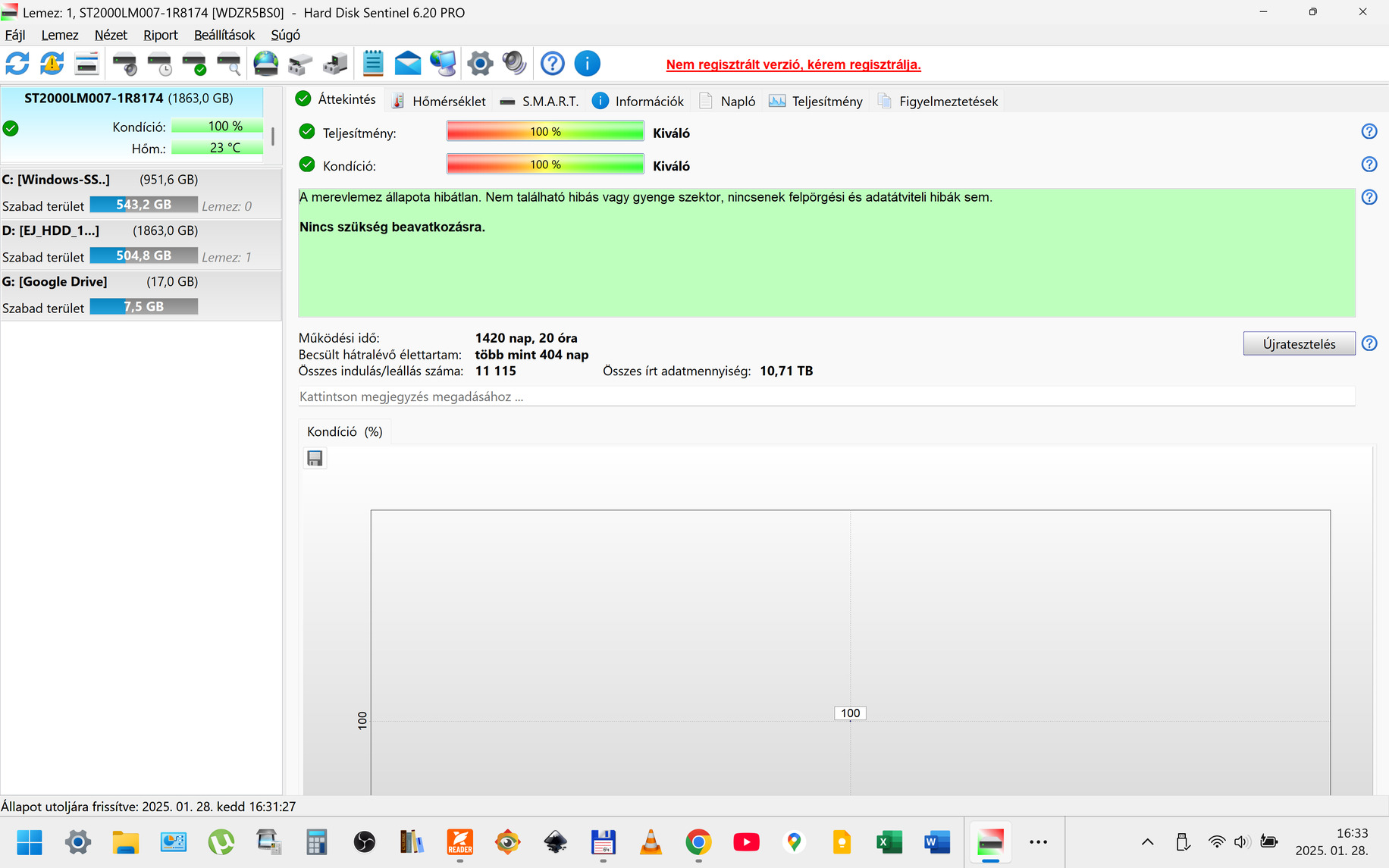Viewport: 1389px width, 868px height.
Task: Open VLC media player from the taskbar
Action: pyautogui.click(x=651, y=842)
